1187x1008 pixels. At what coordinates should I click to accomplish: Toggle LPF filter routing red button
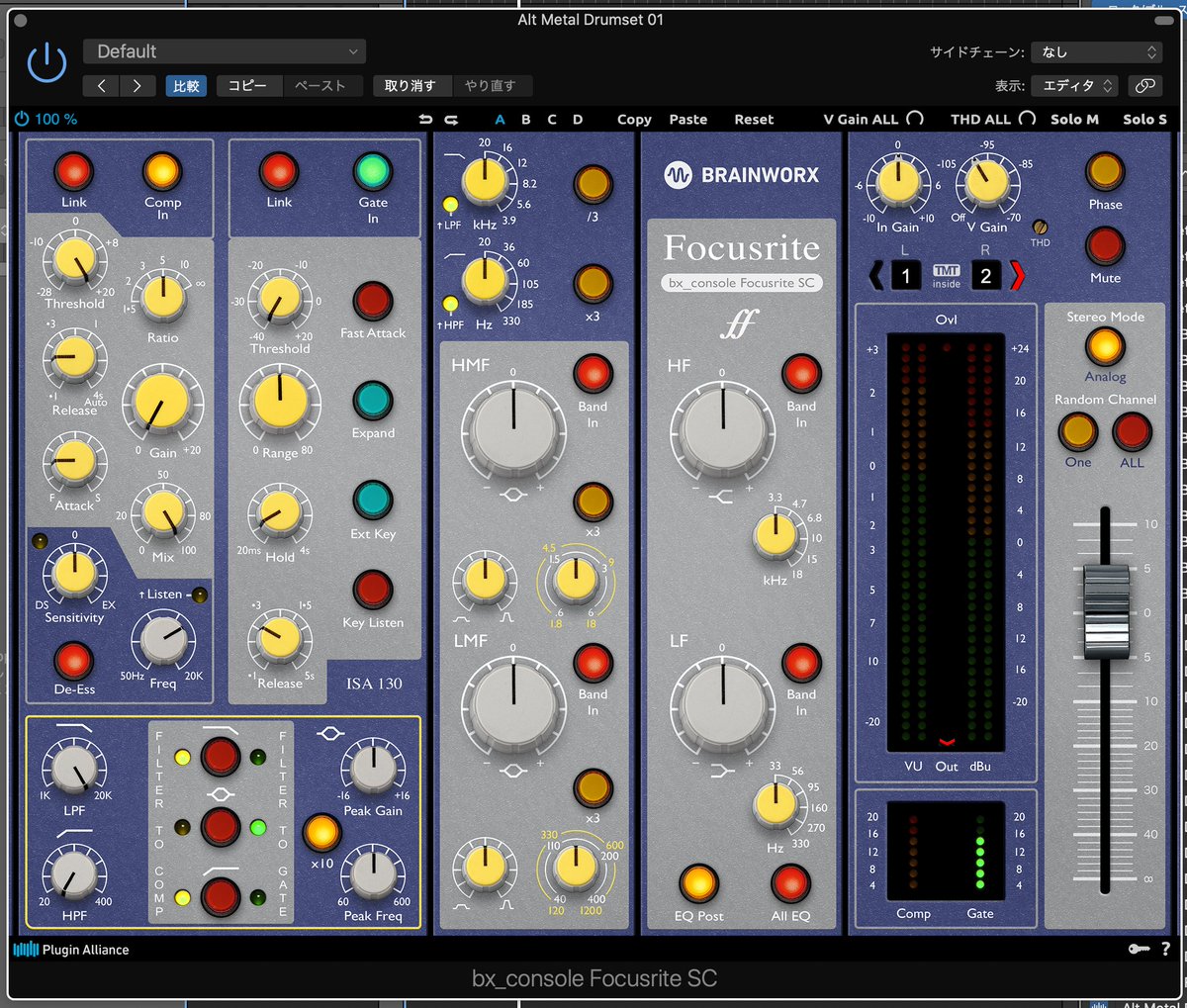(221, 757)
